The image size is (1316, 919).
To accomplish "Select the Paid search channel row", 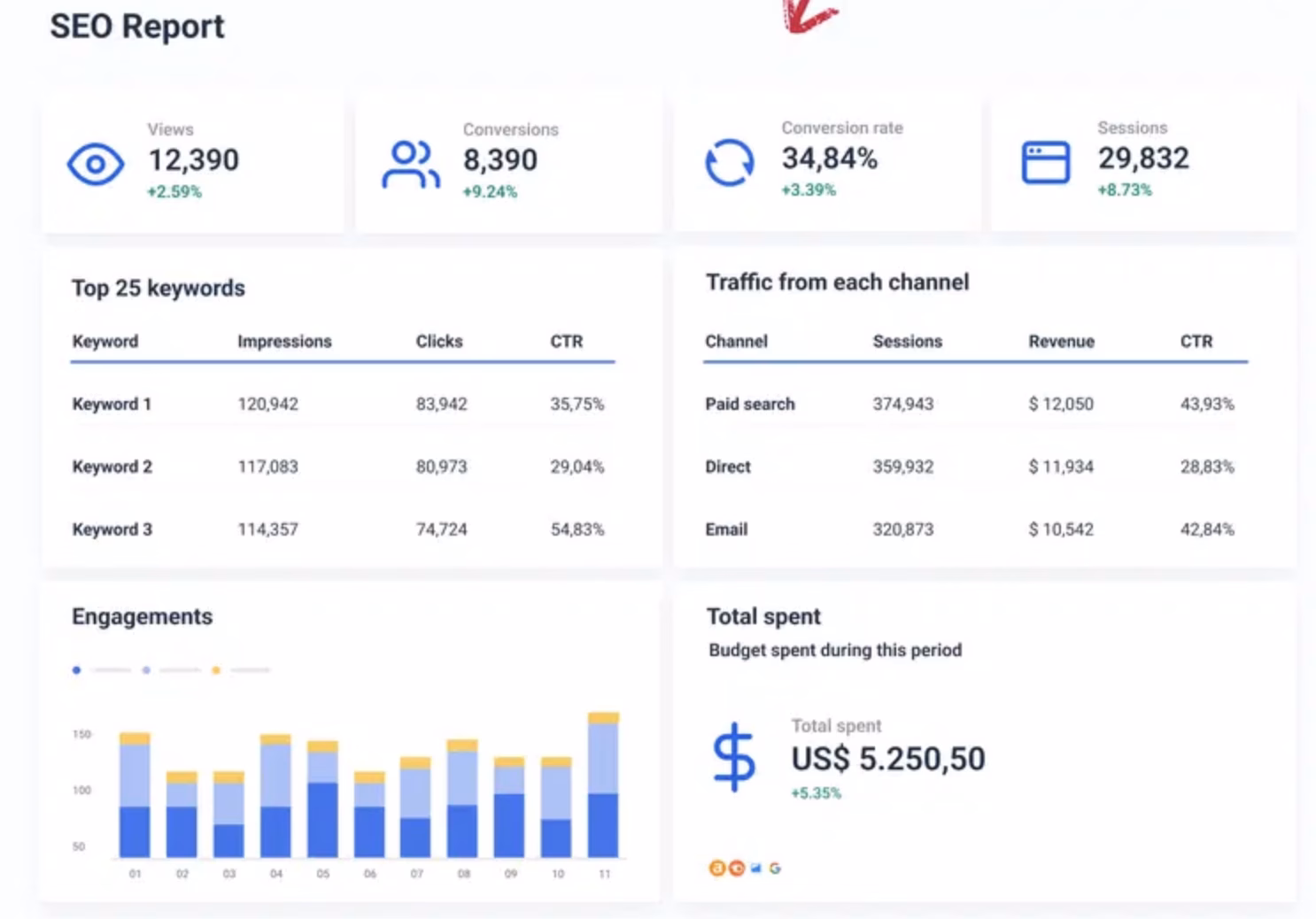I will click(x=749, y=405).
